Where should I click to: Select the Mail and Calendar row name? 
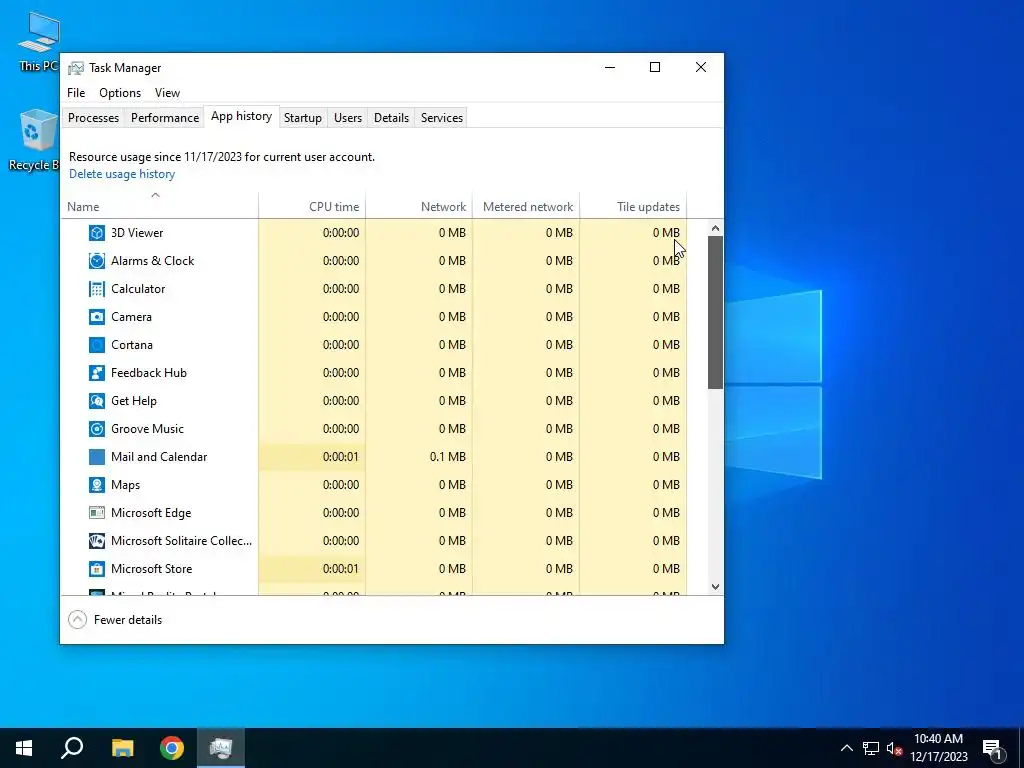point(159,457)
